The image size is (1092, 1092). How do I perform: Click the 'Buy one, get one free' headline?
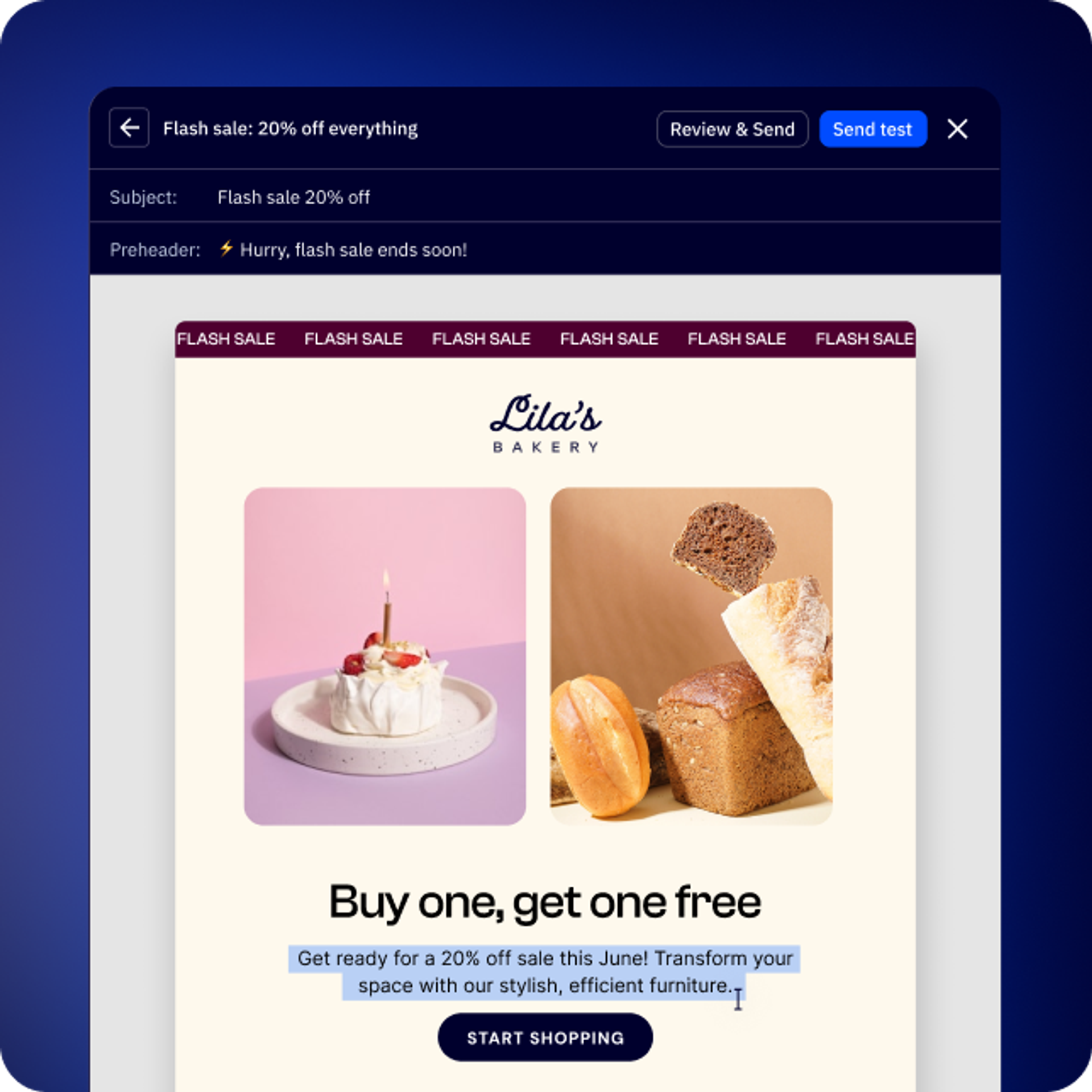pyautogui.click(x=545, y=903)
